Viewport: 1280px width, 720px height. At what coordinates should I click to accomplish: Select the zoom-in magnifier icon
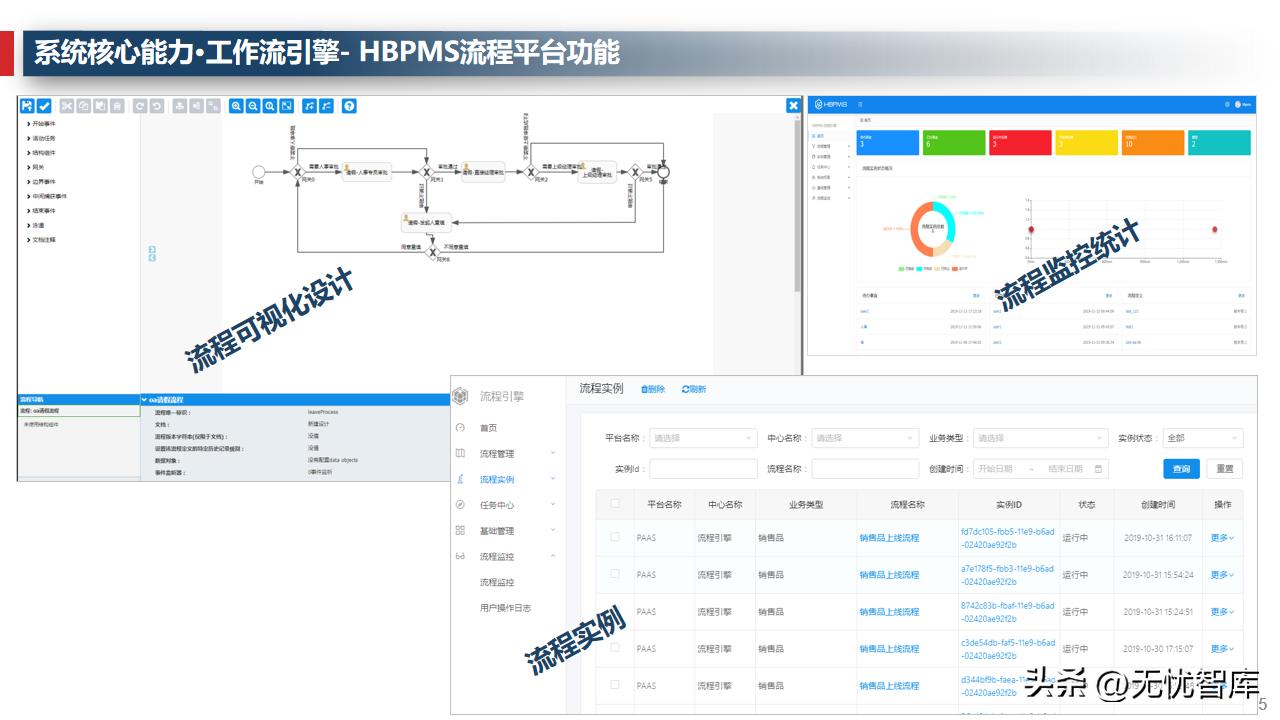pos(237,105)
